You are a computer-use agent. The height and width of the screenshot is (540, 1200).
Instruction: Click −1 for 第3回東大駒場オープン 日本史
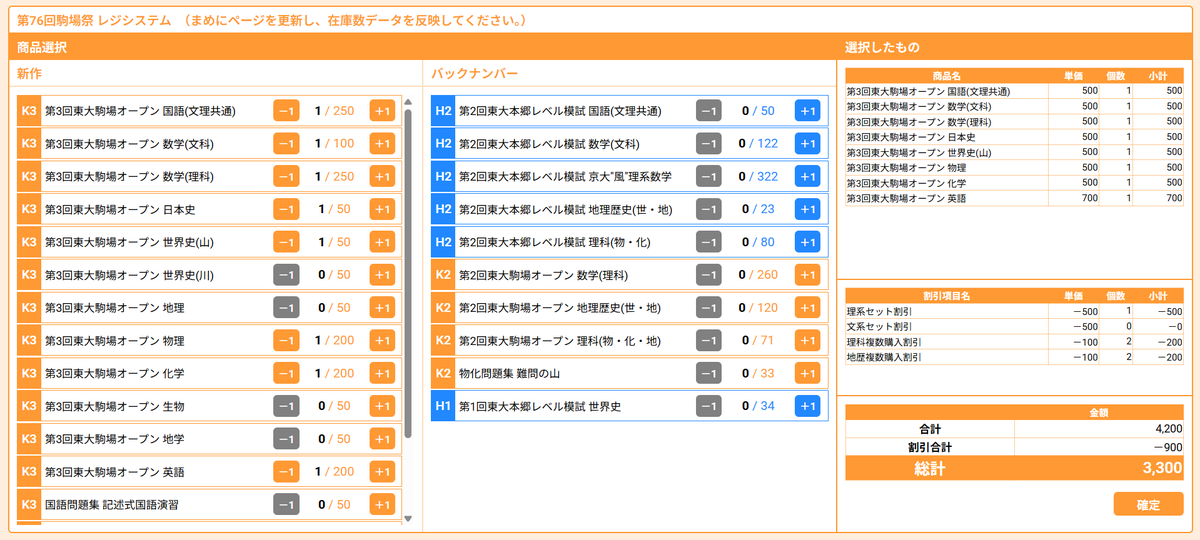pyautogui.click(x=286, y=209)
